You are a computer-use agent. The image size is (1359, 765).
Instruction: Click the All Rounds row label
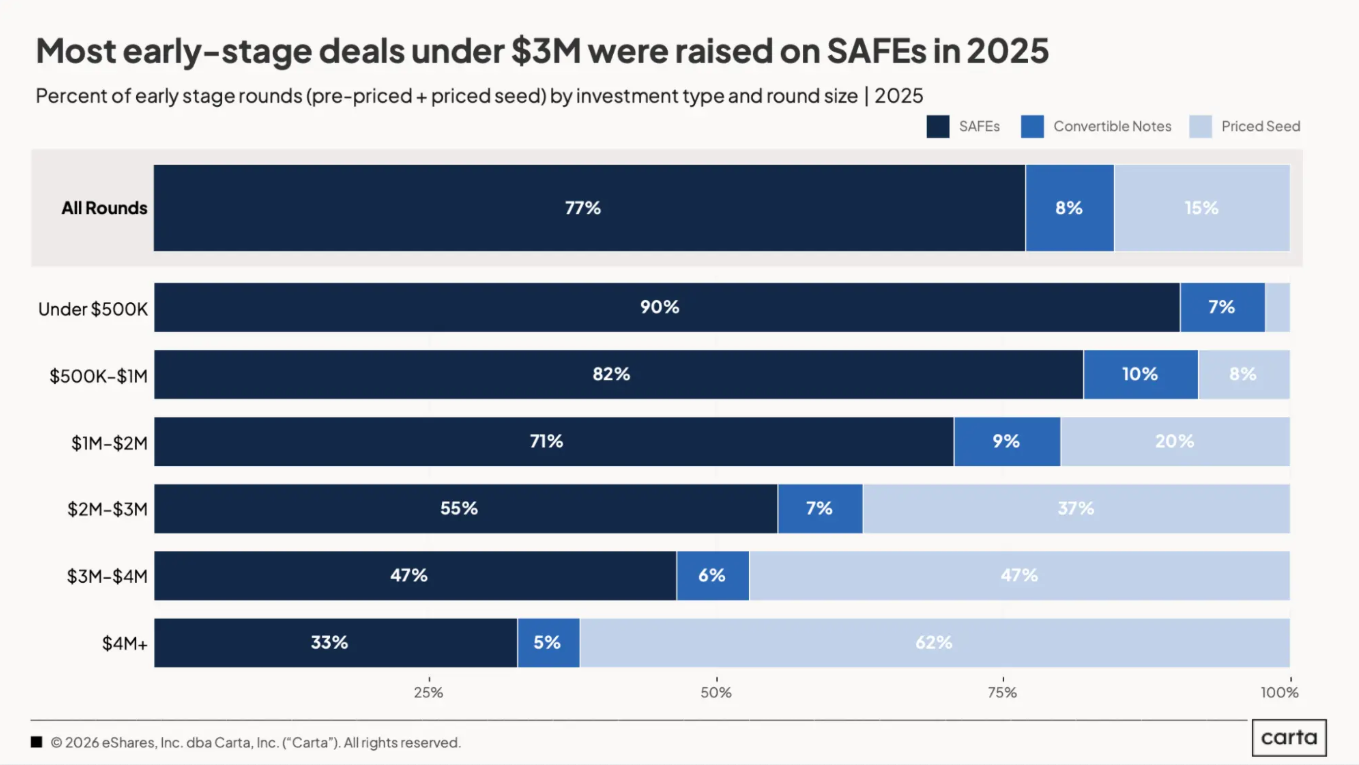point(104,208)
